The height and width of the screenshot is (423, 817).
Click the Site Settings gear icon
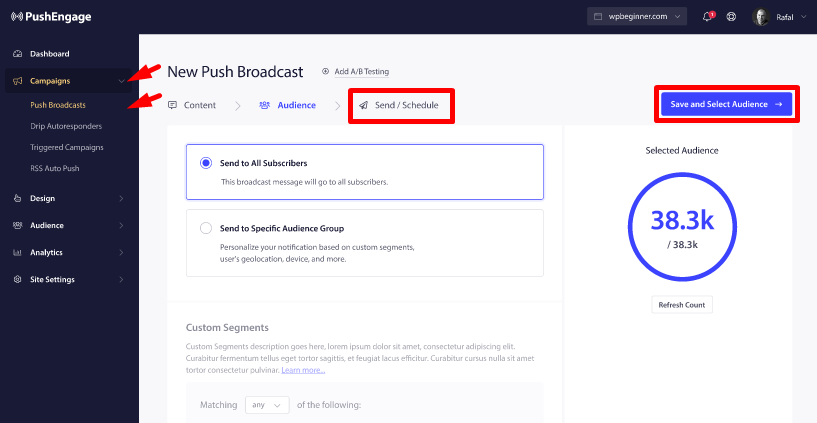(18, 280)
